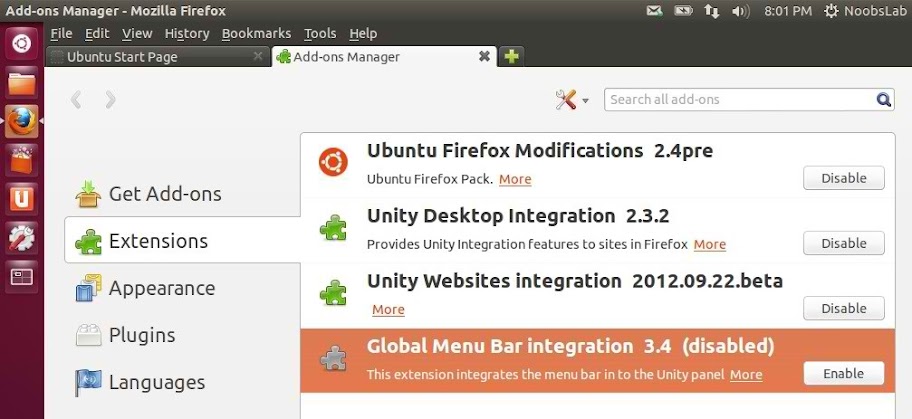Click mail envelope indicator in top panel

(x=654, y=10)
